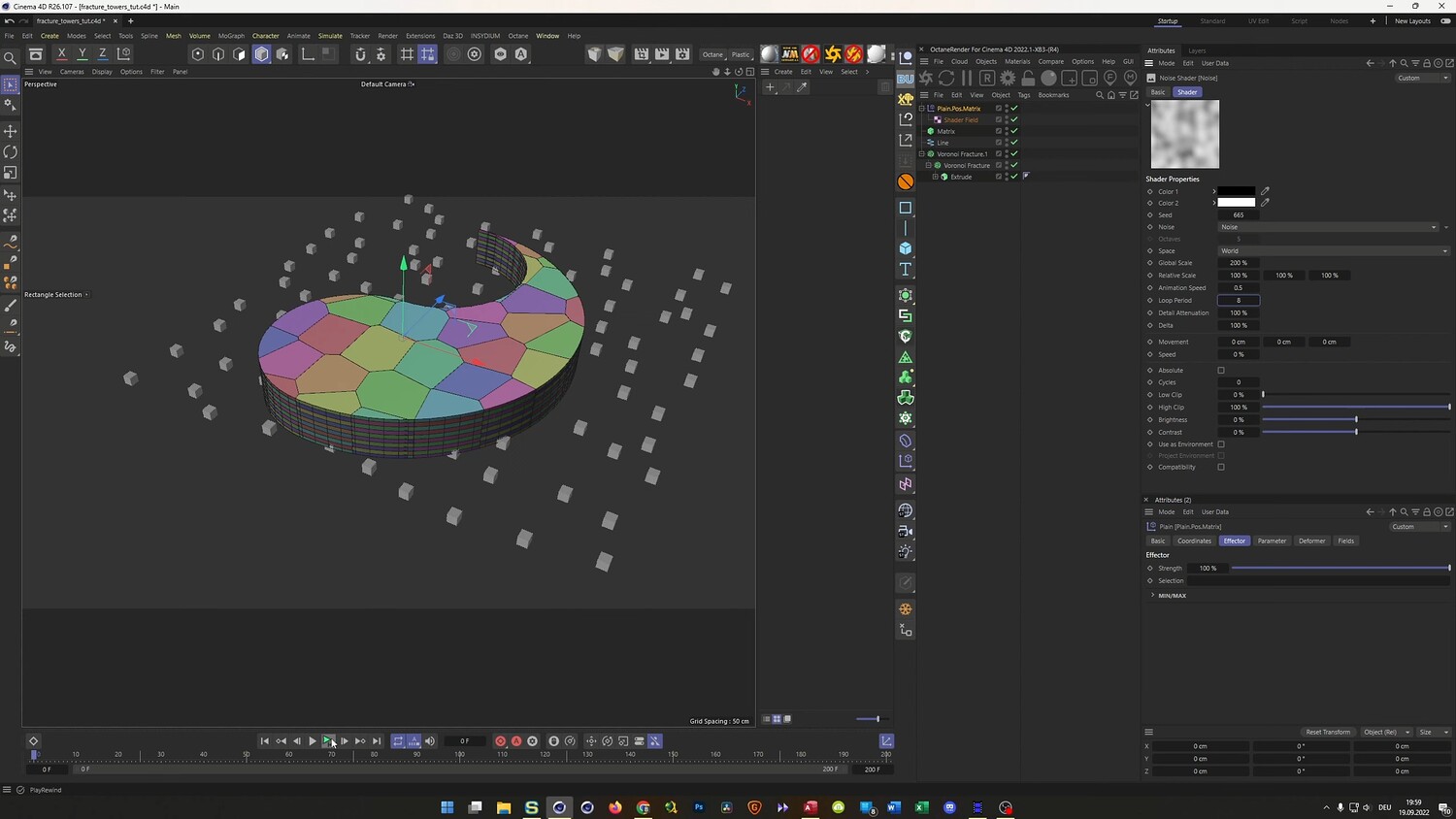The width and height of the screenshot is (1456, 819).
Task: Open the Noise type dropdown
Action: pos(1329,227)
